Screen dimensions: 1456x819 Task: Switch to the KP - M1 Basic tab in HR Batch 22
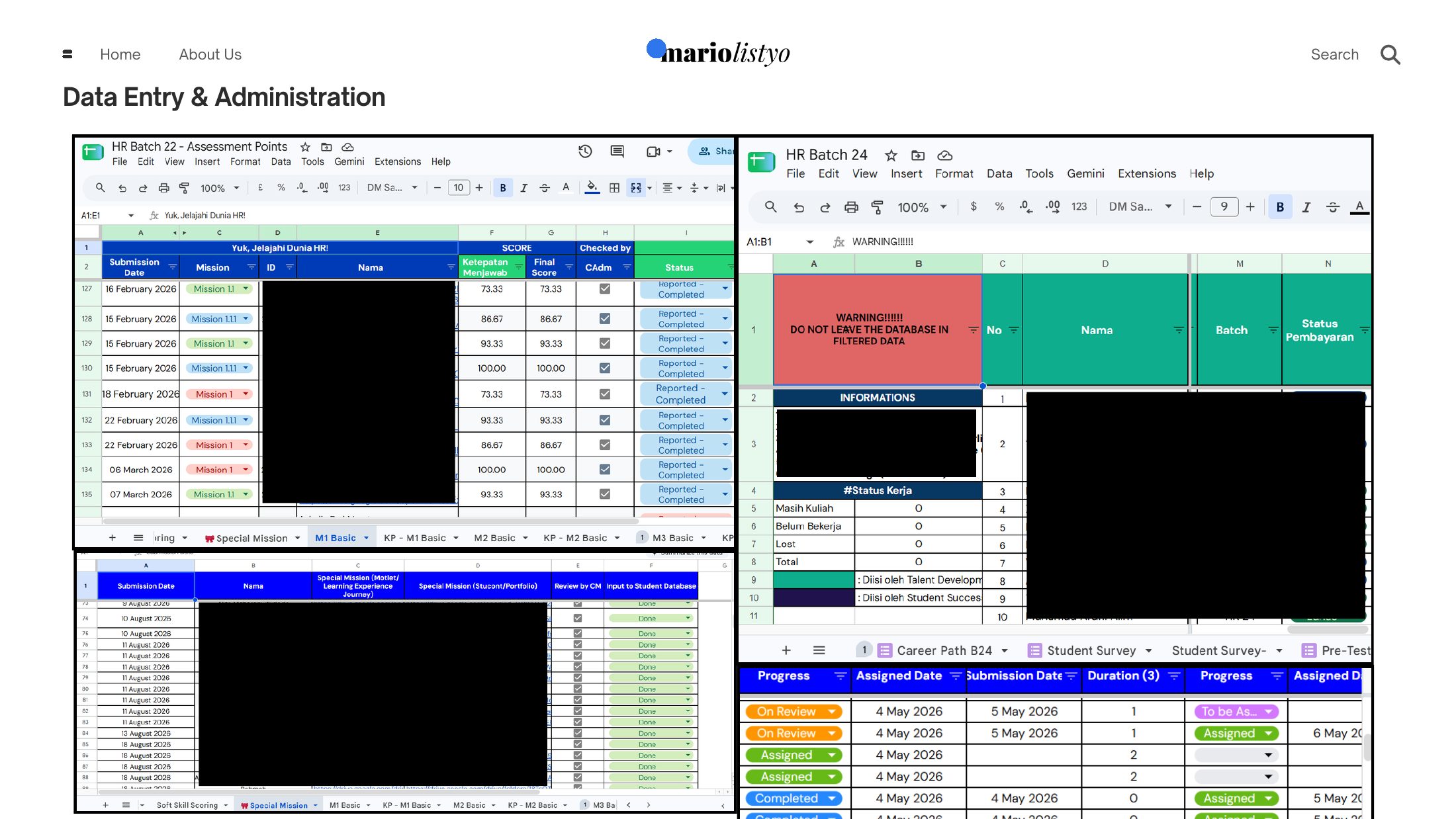tap(422, 538)
